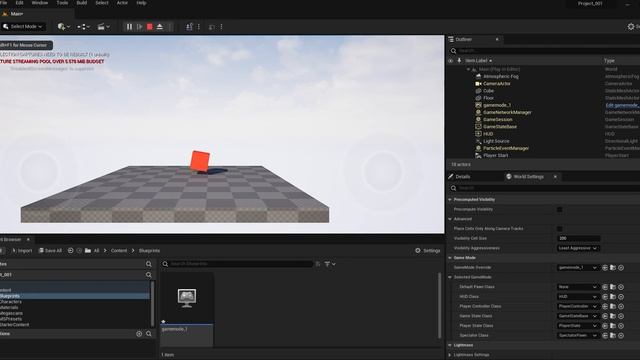Open Visibility Aggressiveness dropdown
The width and height of the screenshot is (640, 360).
click(x=578, y=248)
